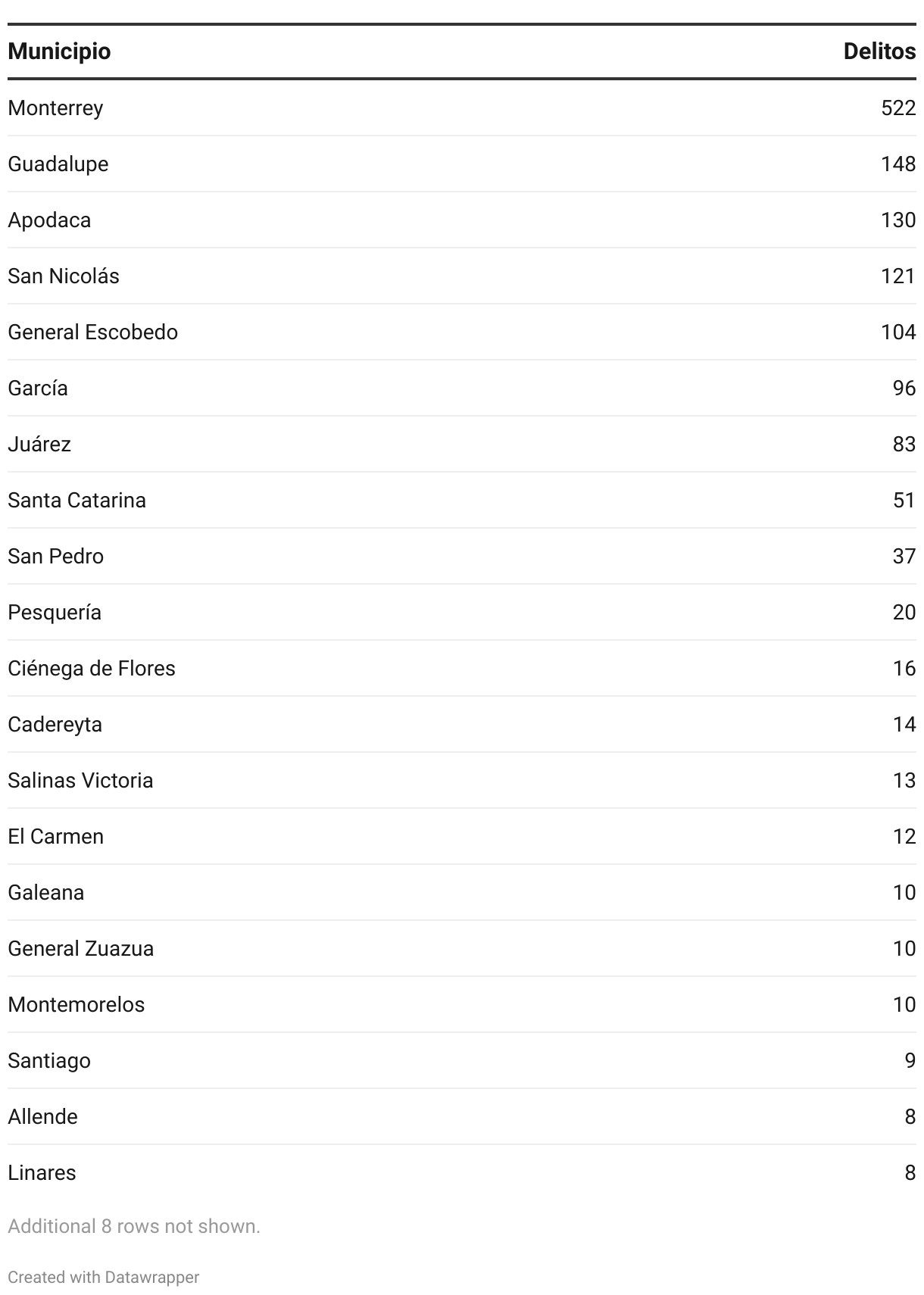
Task: Select the Pesquería row label
Action: [55, 613]
